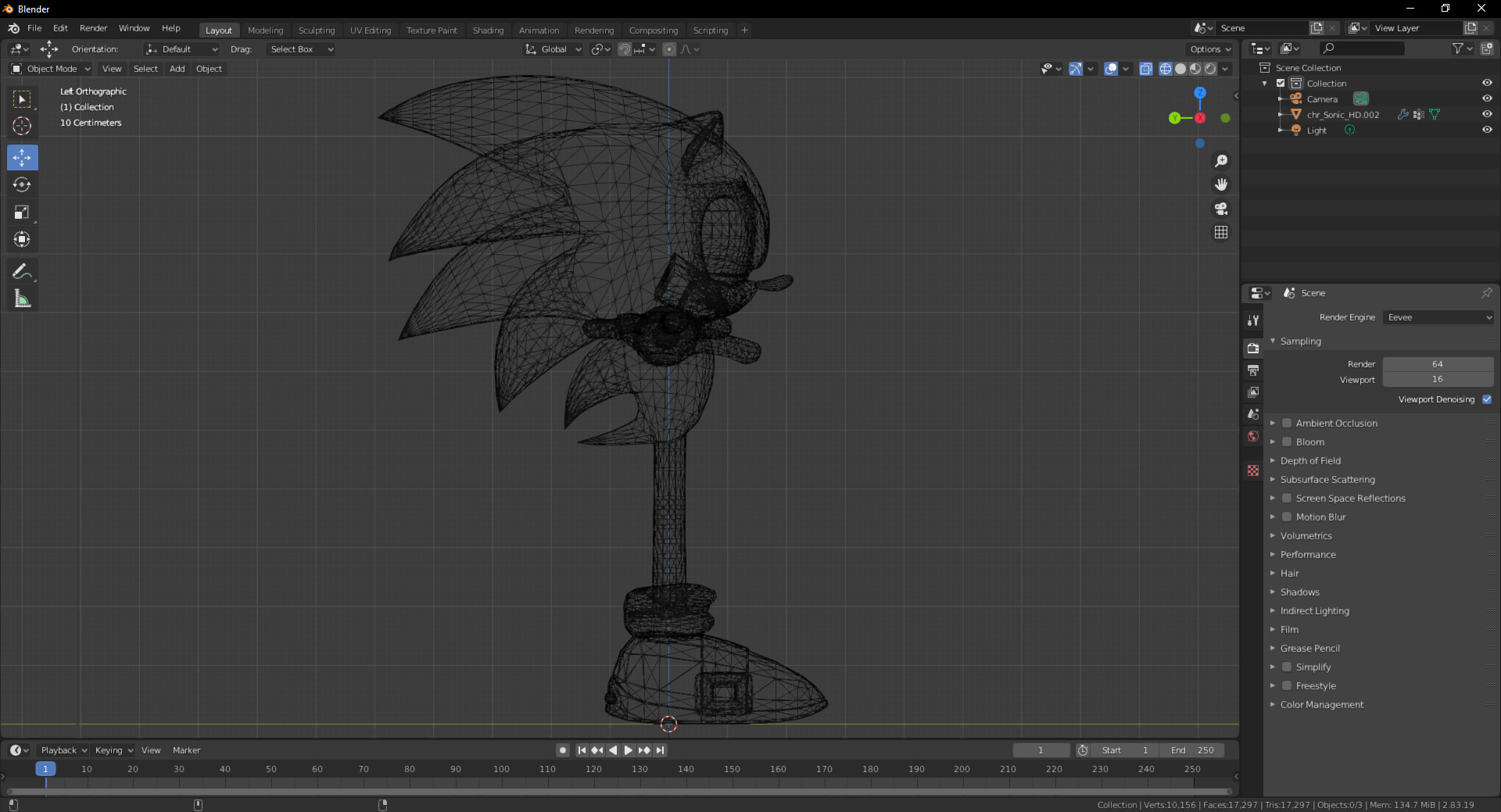Enable the Ambient Occlusion checkbox
Screen dimensions: 1501x812
[1287, 423]
